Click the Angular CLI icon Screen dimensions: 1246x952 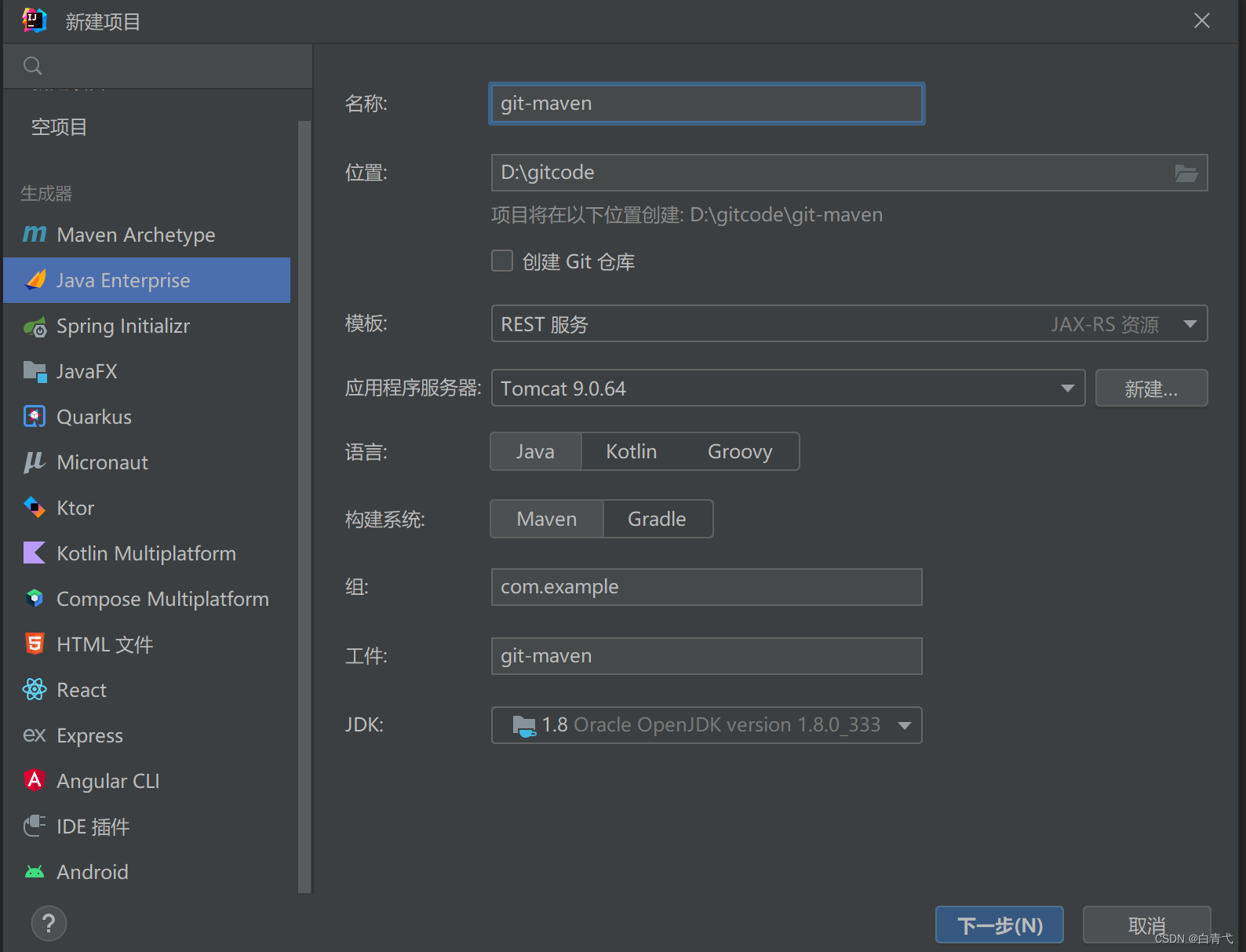coord(35,780)
